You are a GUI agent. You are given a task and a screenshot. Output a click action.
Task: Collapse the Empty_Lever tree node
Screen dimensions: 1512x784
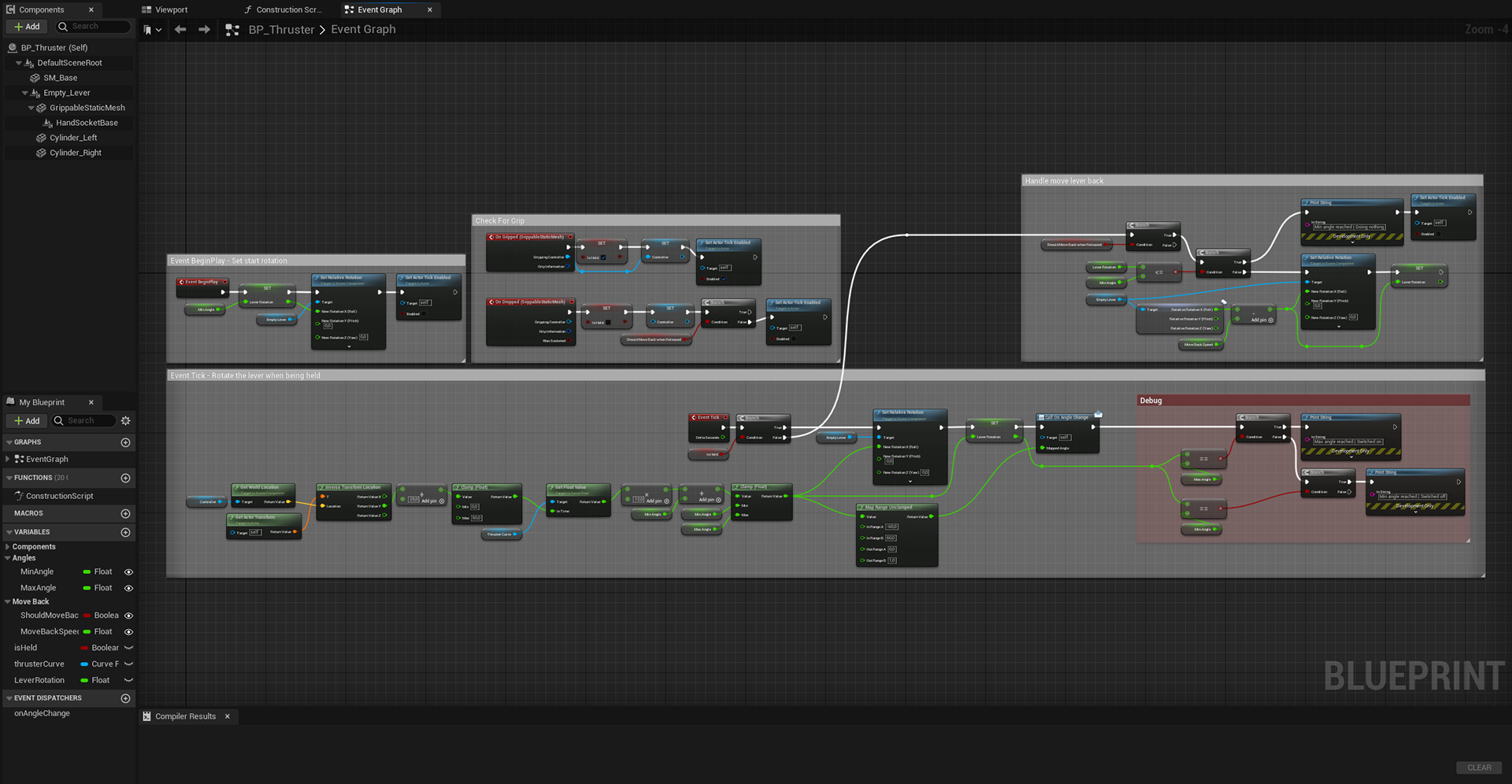25,93
